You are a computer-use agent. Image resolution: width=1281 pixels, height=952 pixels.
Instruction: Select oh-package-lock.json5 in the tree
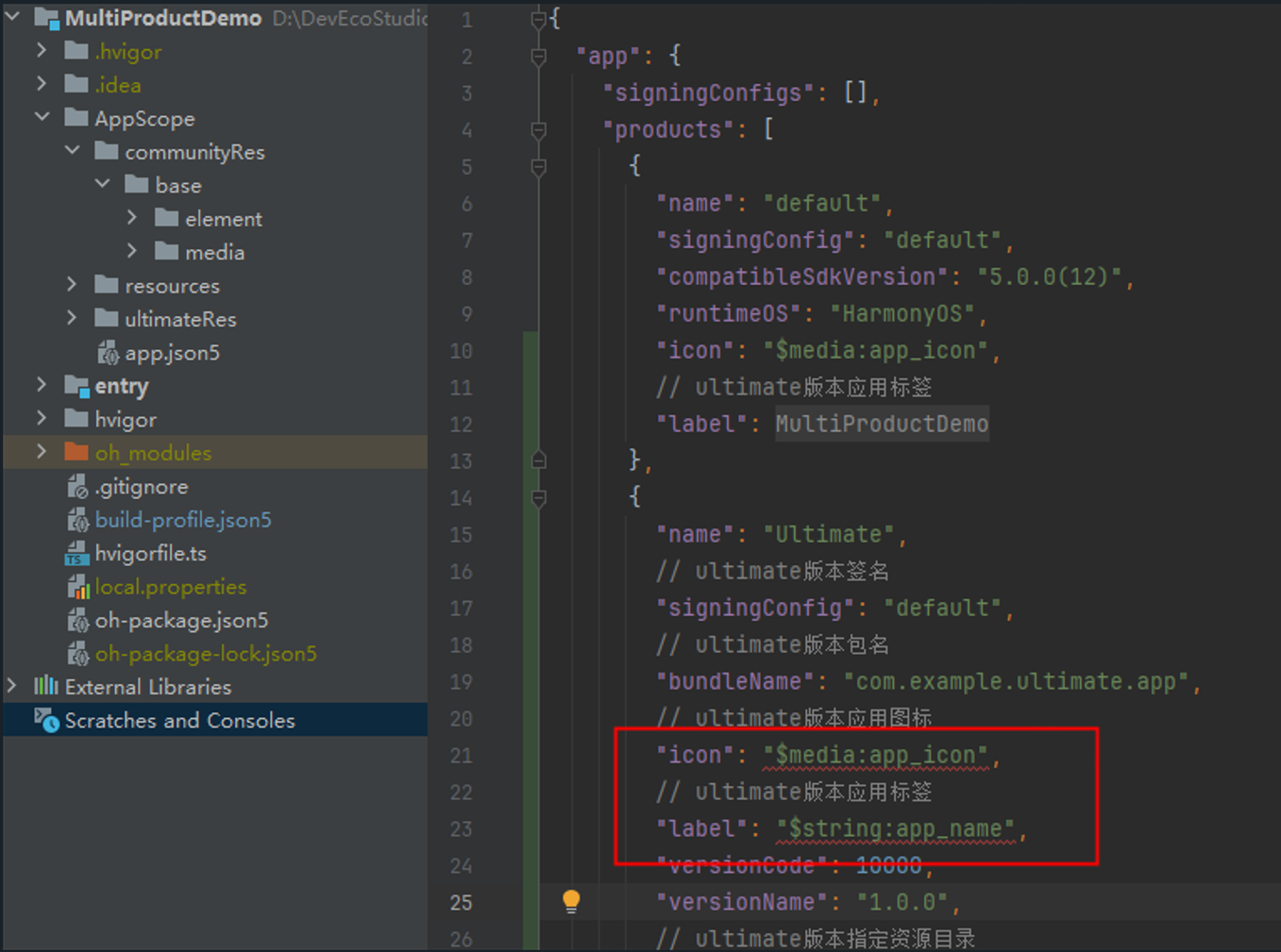[206, 653]
